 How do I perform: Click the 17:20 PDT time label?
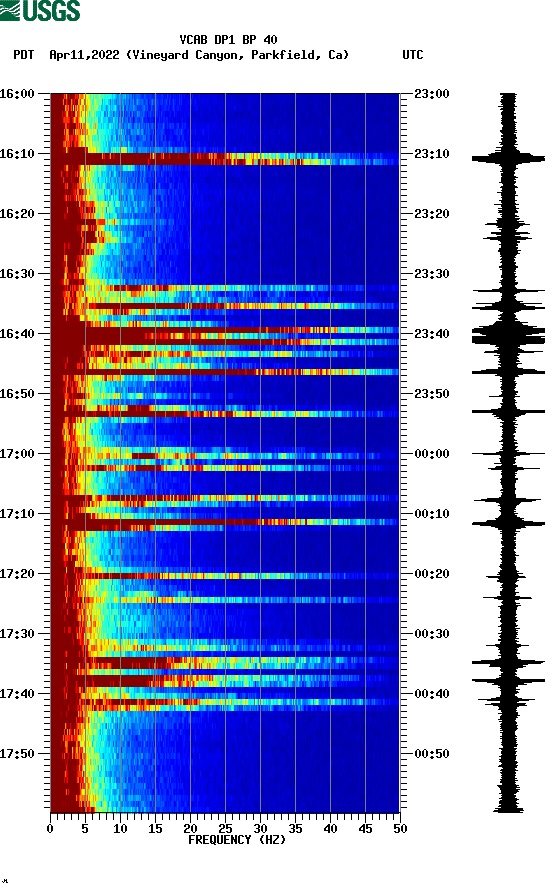pos(18,574)
